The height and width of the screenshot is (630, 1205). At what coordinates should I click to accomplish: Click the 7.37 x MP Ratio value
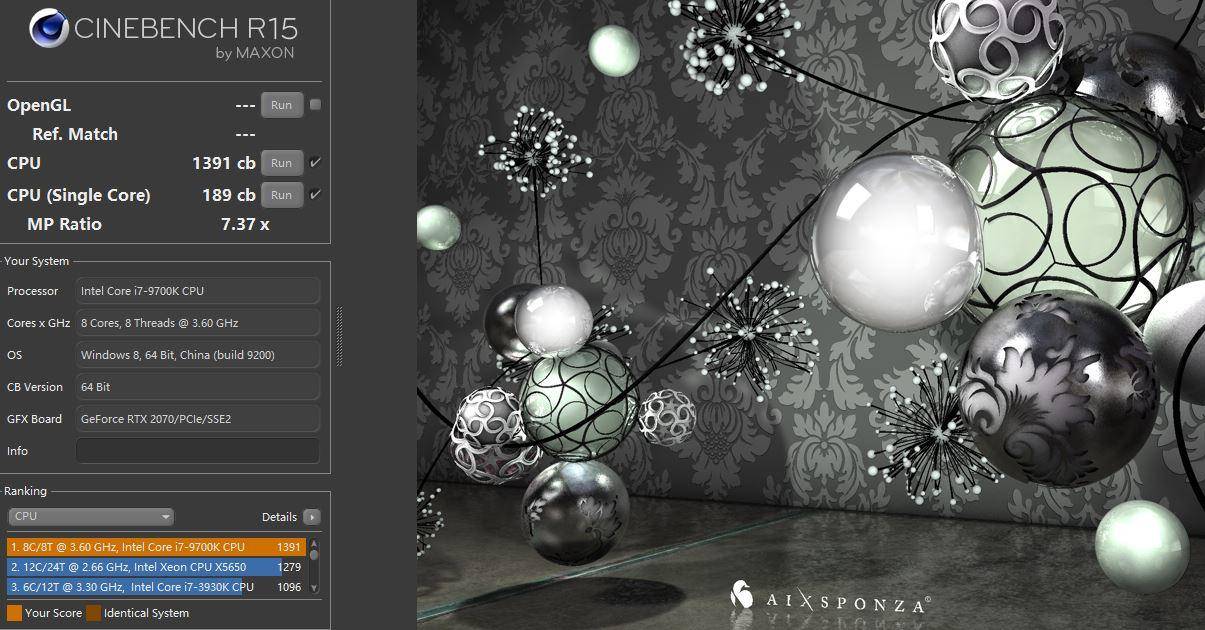245,224
